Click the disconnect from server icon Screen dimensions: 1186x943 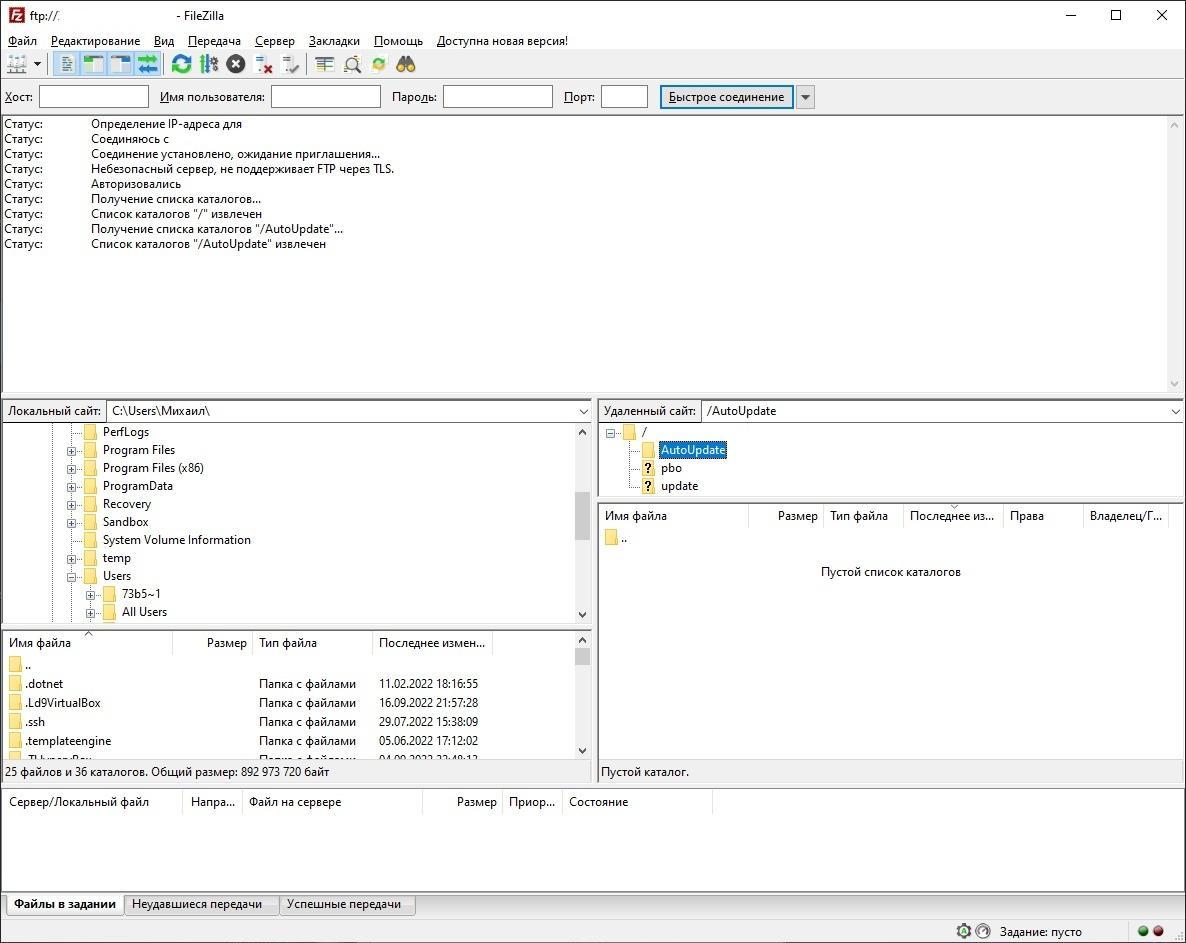[x=264, y=64]
